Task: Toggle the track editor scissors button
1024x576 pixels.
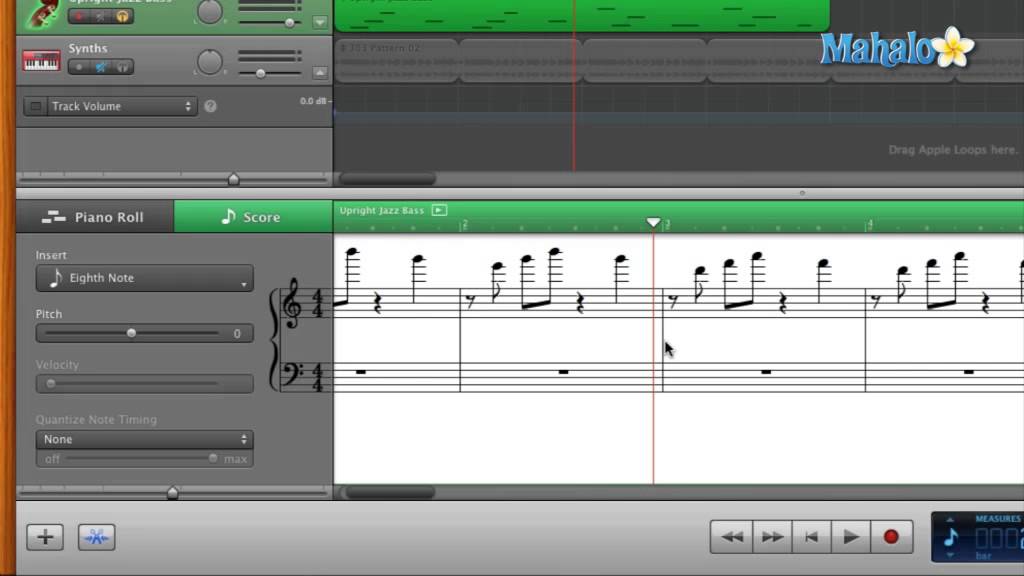Action: pos(97,537)
